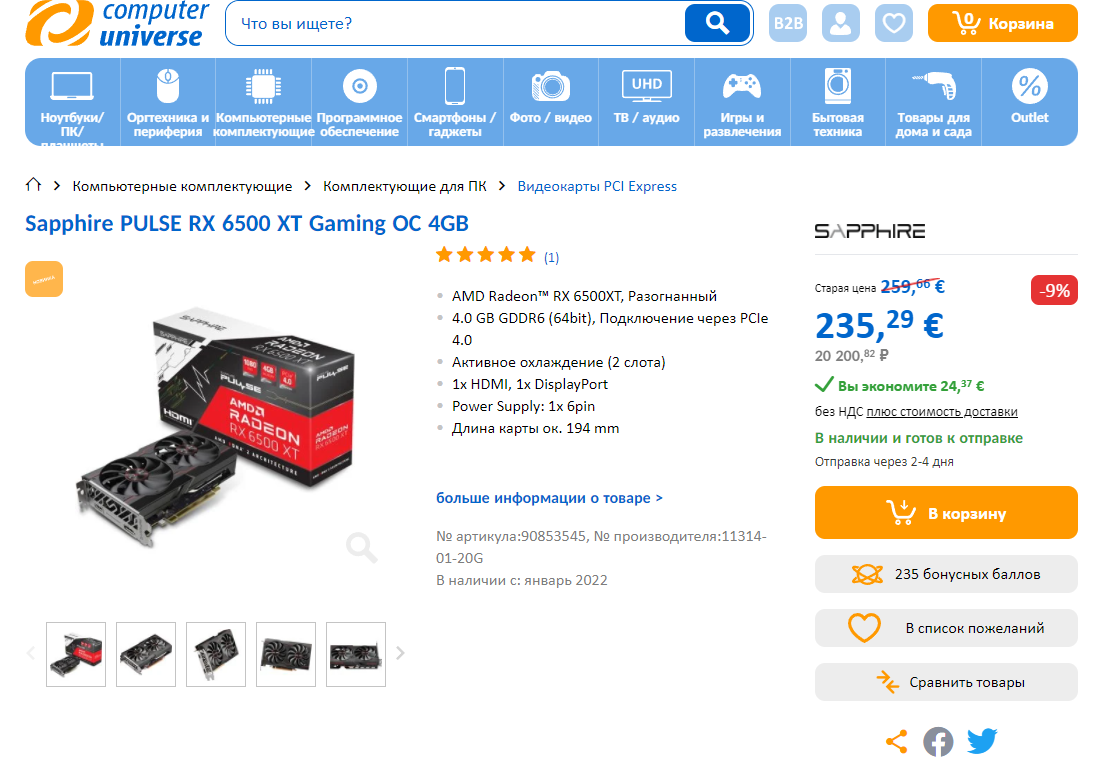The height and width of the screenshot is (772, 1107).
Task: Share product on Twitter
Action: click(x=981, y=741)
